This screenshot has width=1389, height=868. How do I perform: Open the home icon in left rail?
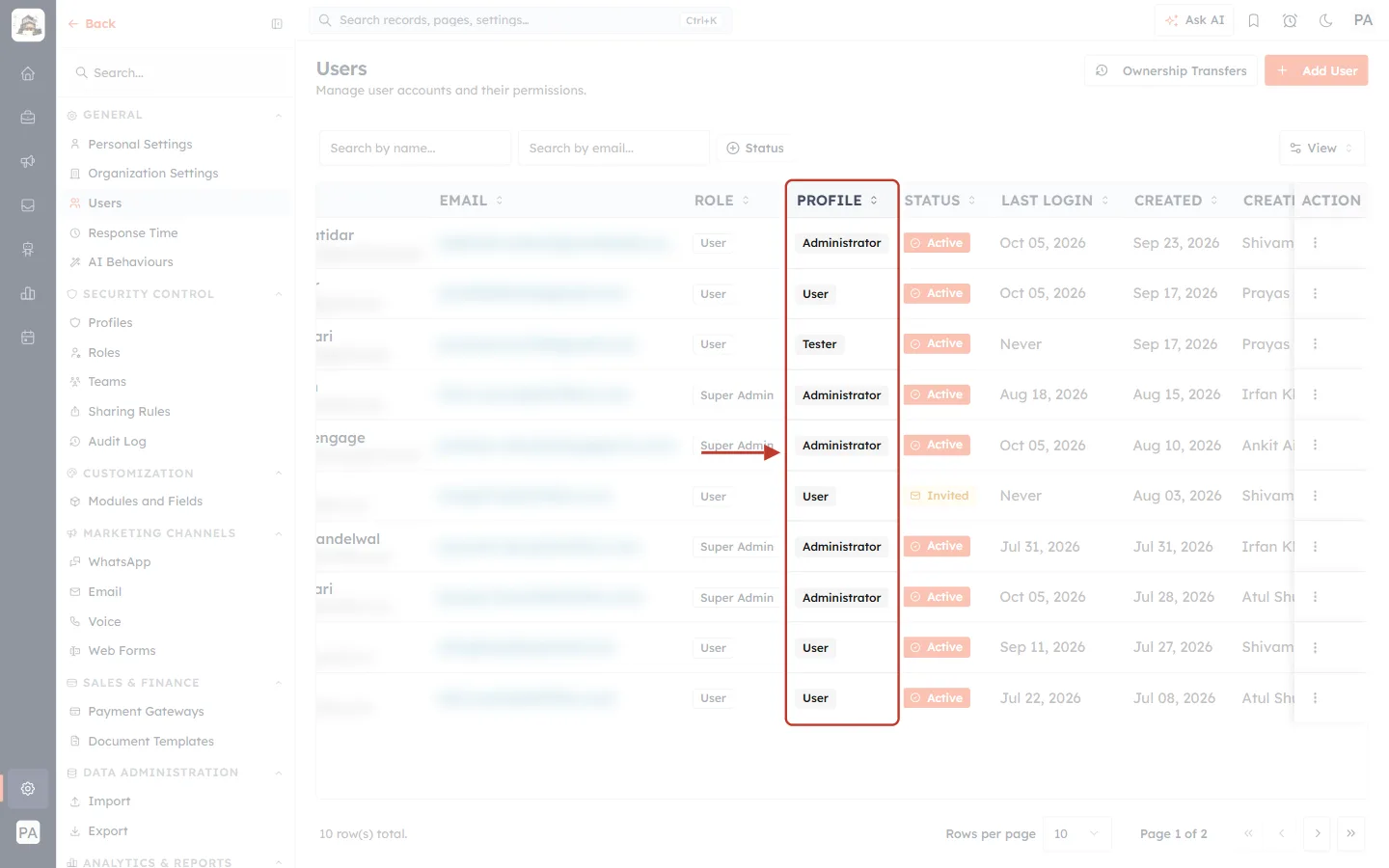pyautogui.click(x=28, y=73)
